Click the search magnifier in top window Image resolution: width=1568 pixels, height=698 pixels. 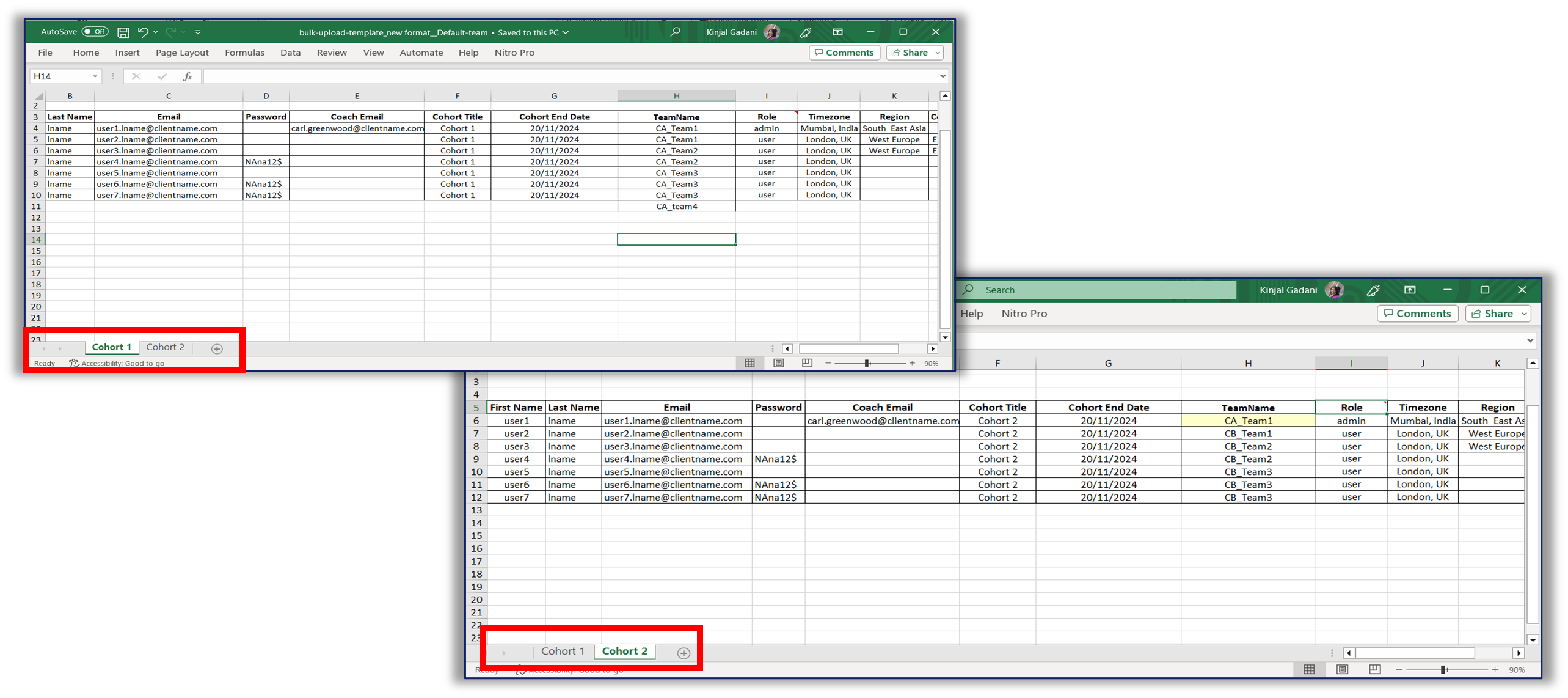pyautogui.click(x=675, y=32)
